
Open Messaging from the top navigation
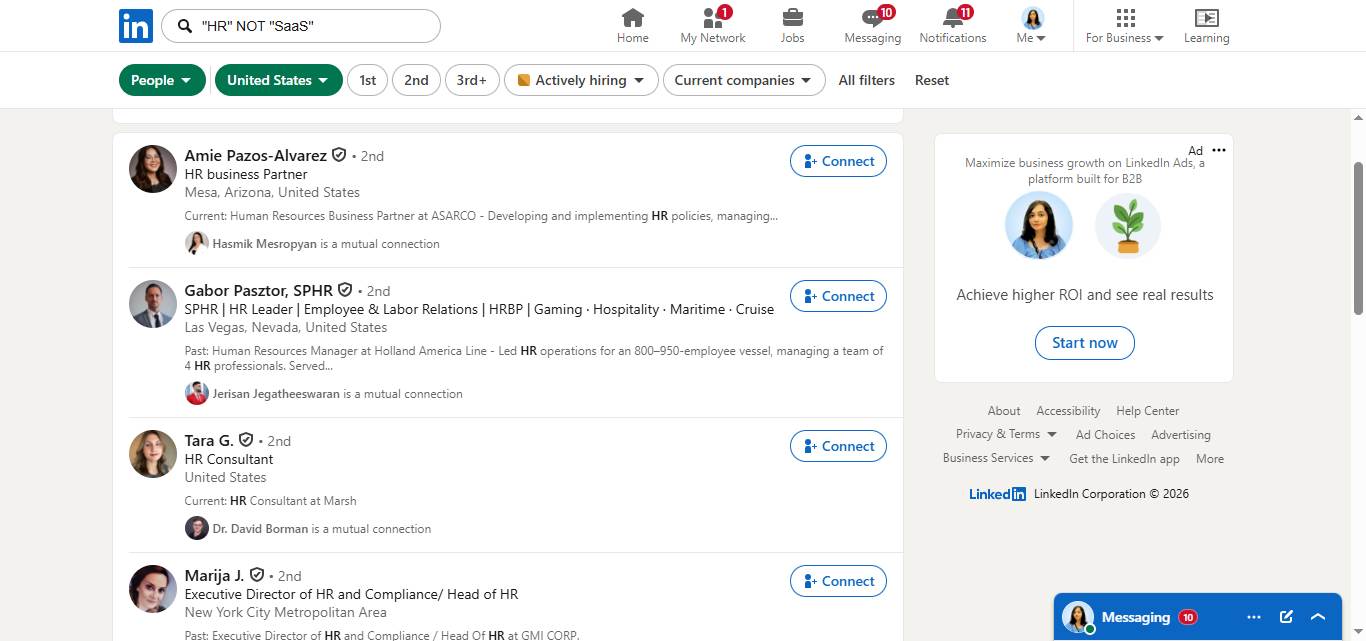pos(872,26)
